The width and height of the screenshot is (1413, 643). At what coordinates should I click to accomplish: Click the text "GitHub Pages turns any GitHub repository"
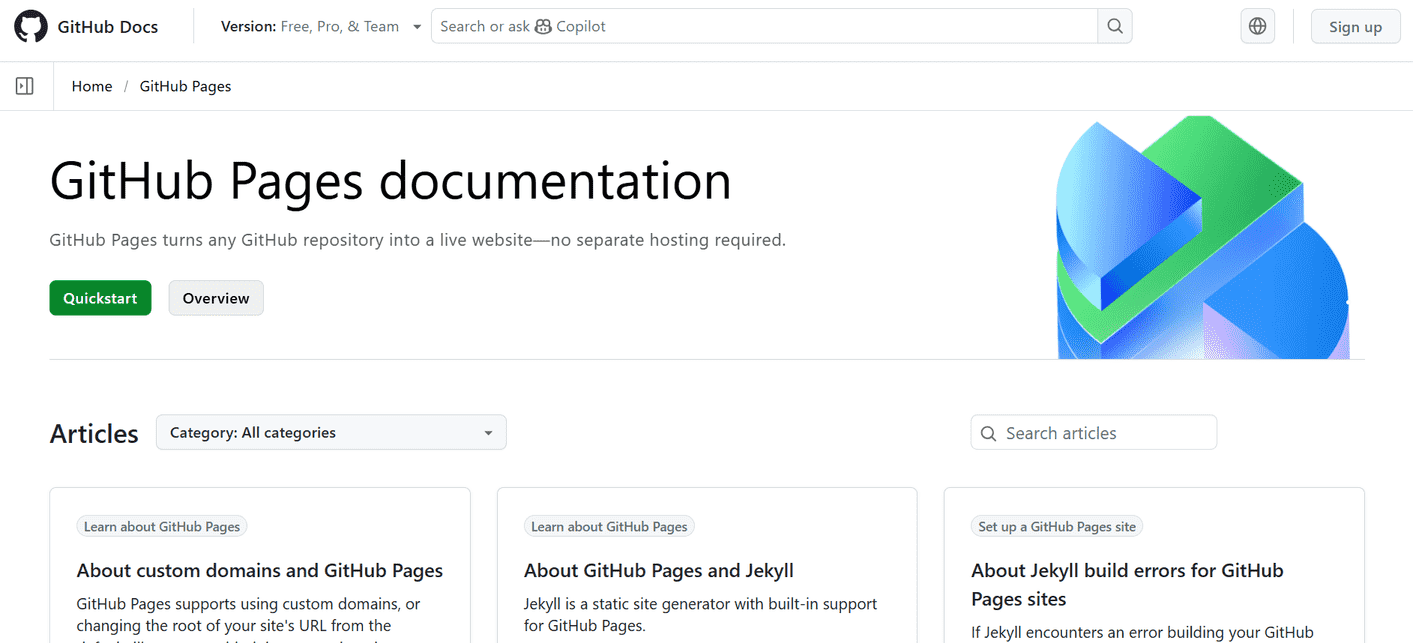[218, 240]
